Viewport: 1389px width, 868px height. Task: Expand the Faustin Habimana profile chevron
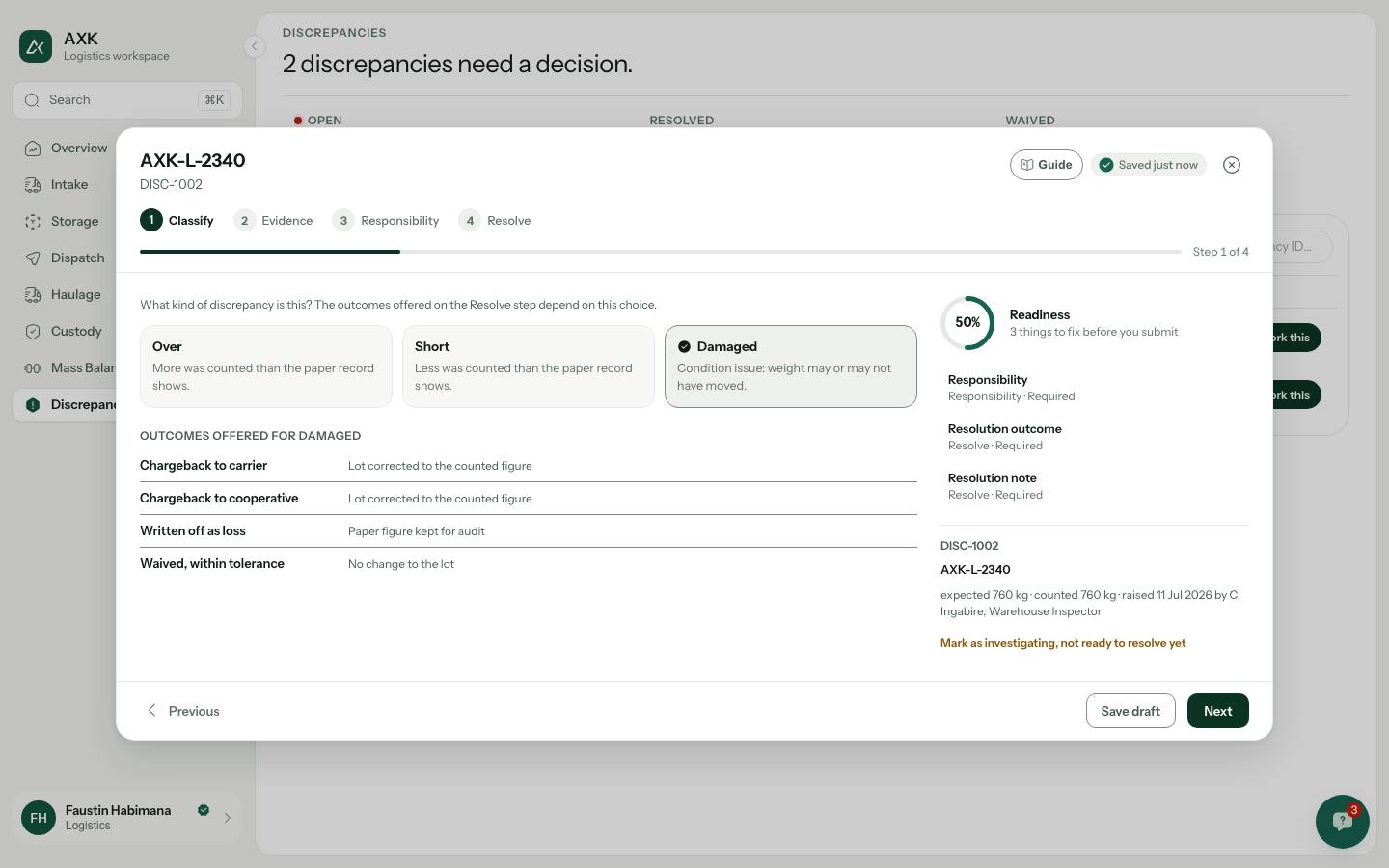pyautogui.click(x=227, y=818)
